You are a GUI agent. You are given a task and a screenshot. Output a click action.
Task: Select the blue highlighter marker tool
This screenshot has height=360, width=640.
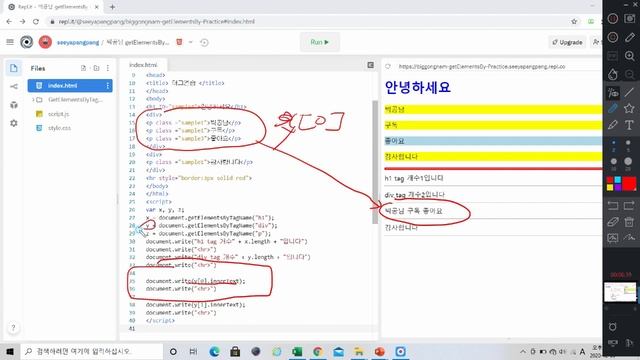tap(613, 108)
